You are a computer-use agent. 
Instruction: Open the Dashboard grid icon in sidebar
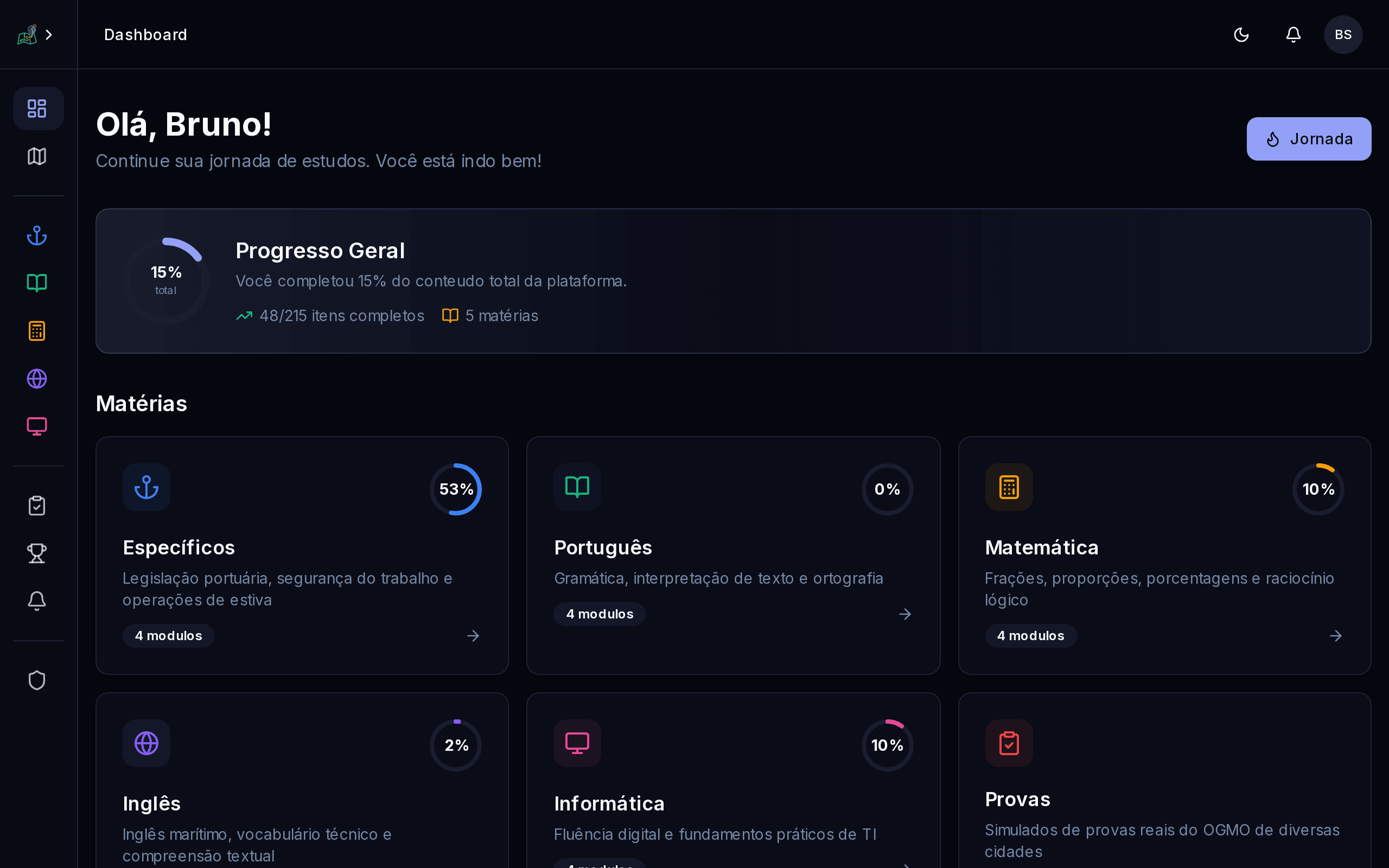38,108
